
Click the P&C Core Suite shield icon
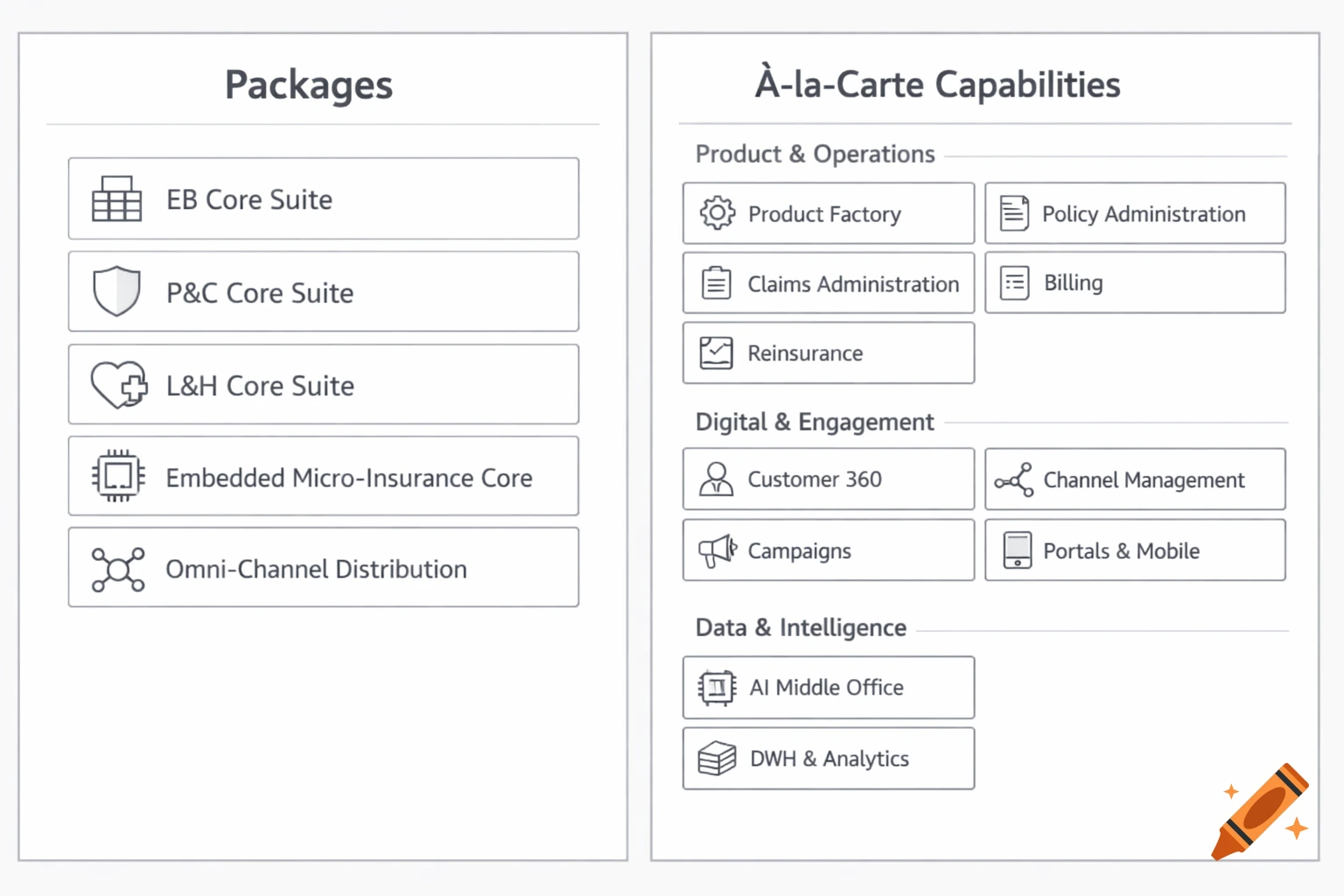tap(116, 290)
